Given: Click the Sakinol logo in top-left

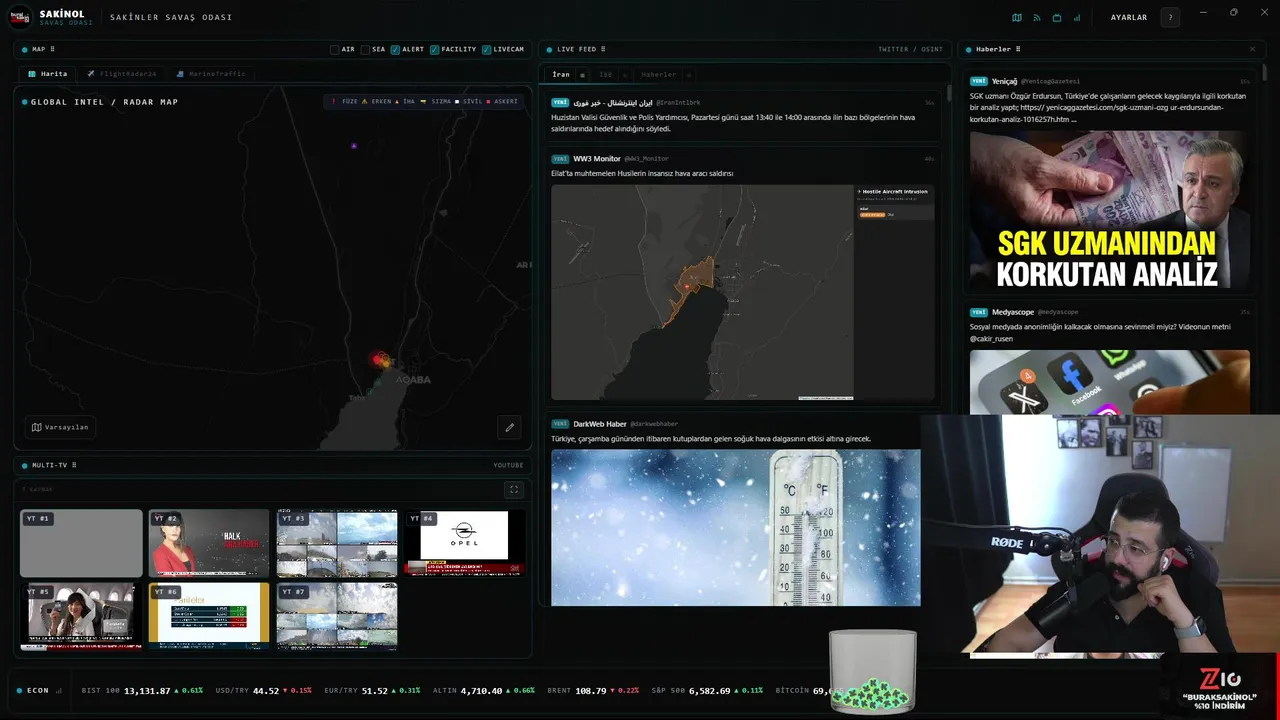Looking at the screenshot, I should point(20,17).
